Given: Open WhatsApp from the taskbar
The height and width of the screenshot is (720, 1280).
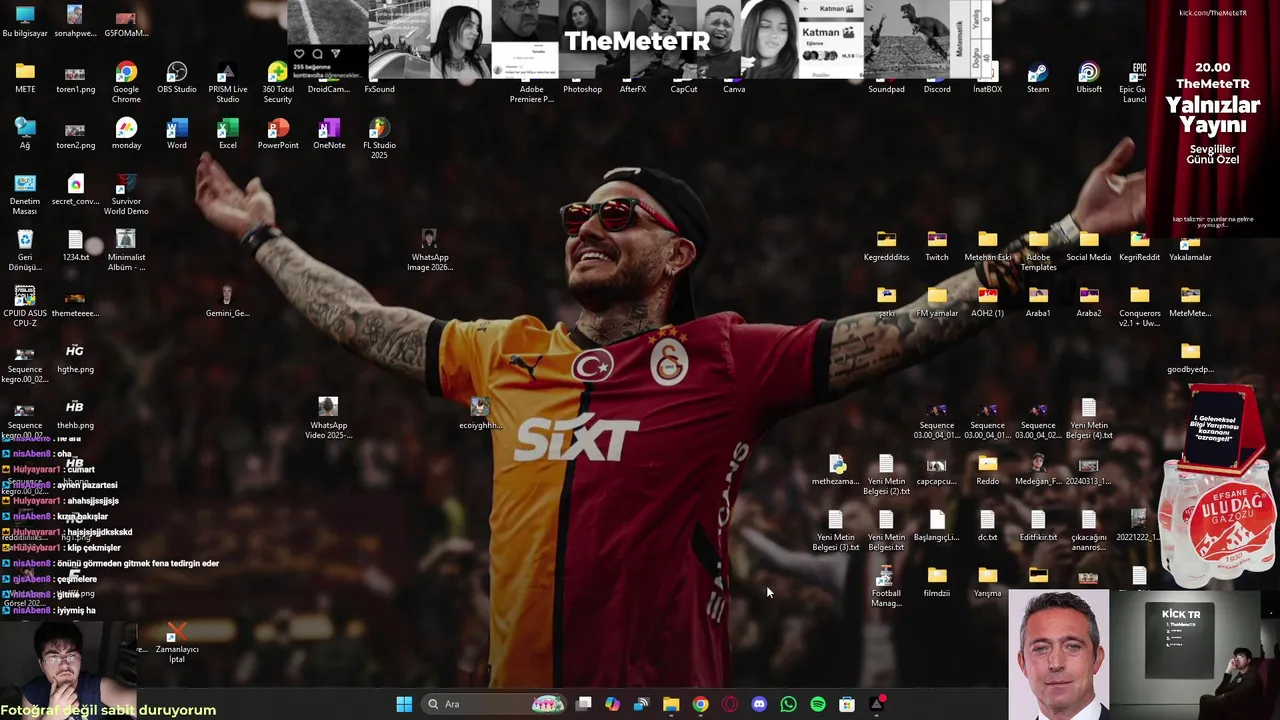Looking at the screenshot, I should 788,704.
